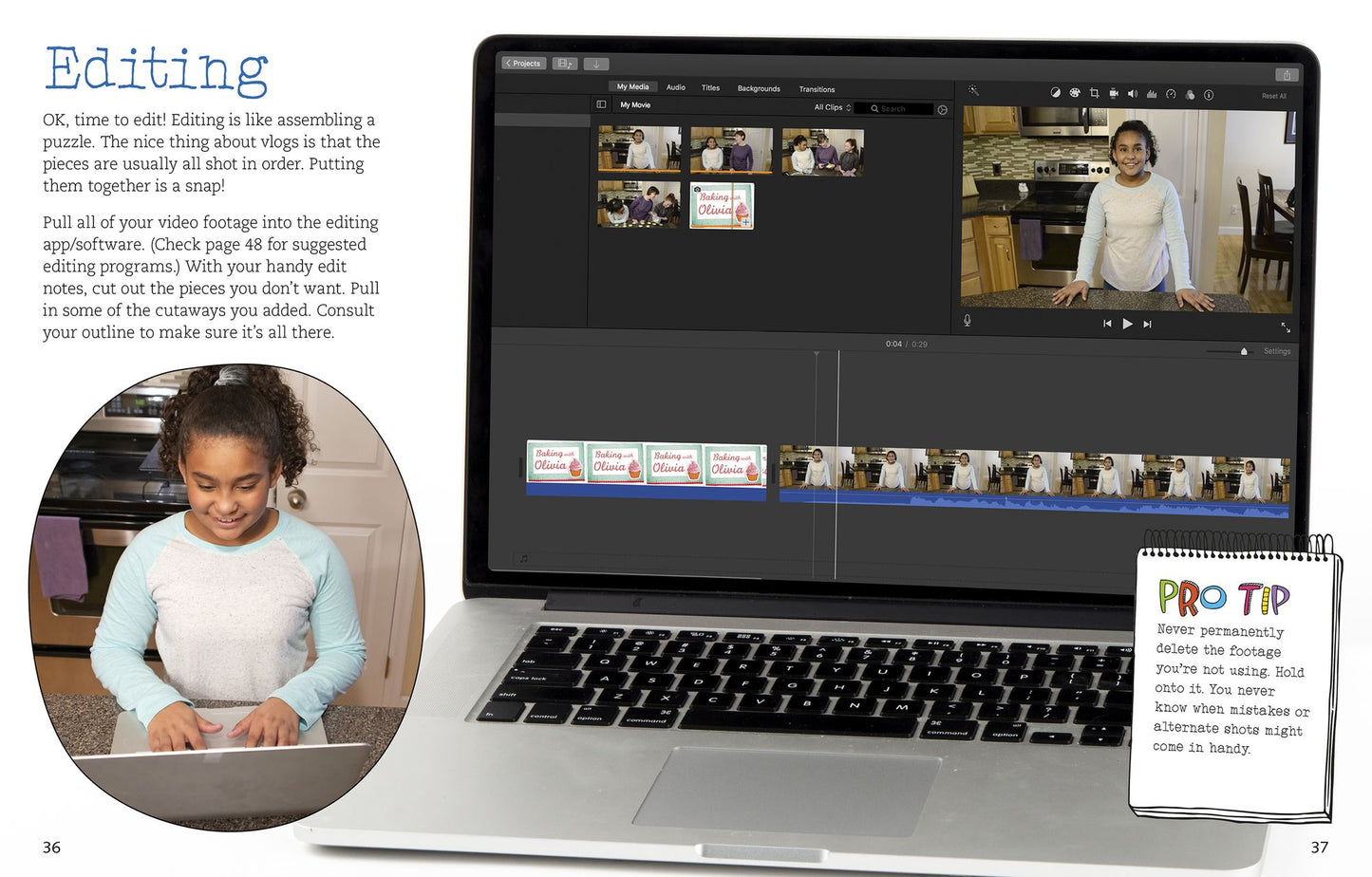Click the media browser filmstrip-and-music toolbar icon
This screenshot has height=877, width=1372.
565,64
